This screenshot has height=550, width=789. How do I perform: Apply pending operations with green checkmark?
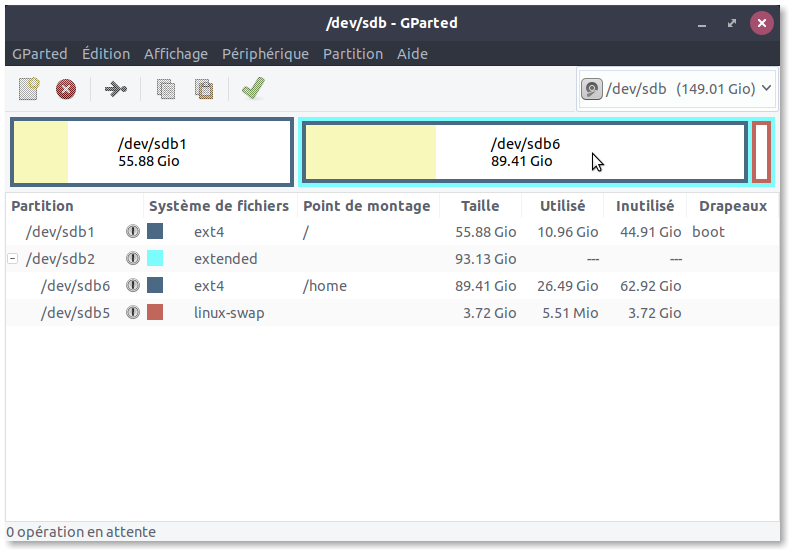click(252, 89)
